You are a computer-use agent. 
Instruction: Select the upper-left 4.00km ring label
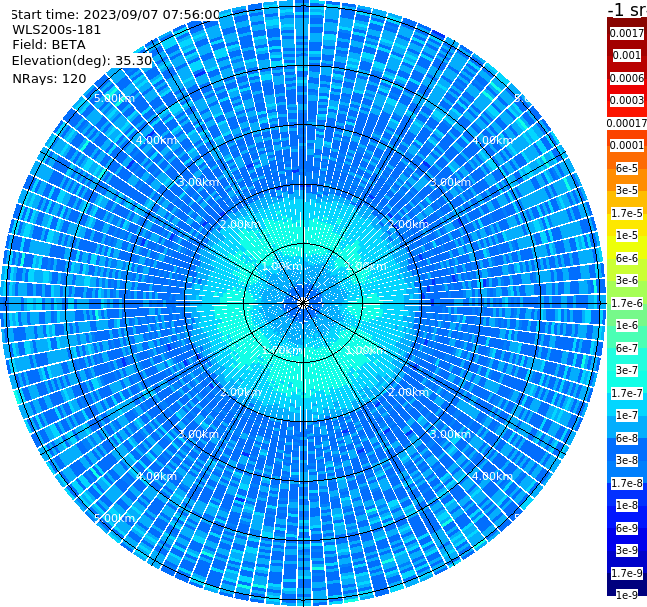[x=156, y=140]
